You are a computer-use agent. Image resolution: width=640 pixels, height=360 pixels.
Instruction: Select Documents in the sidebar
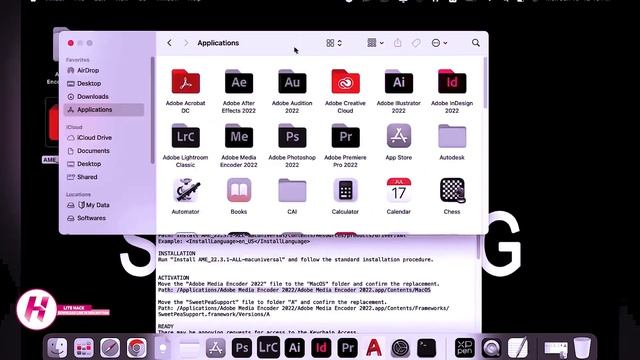click(104, 151)
